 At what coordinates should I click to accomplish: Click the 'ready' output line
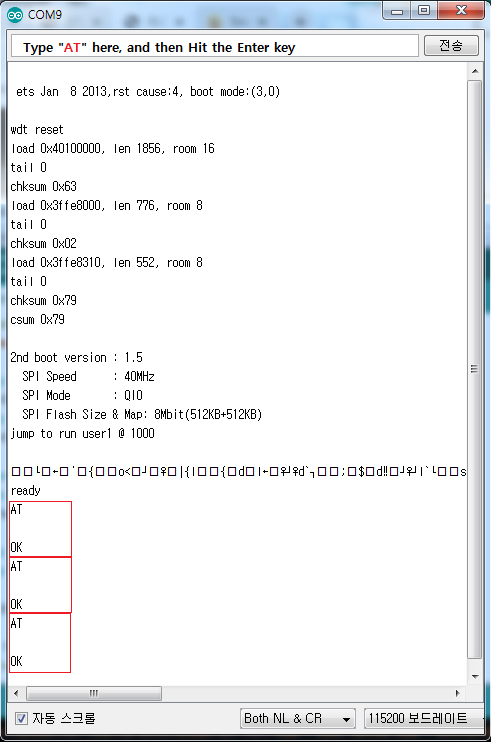point(26,491)
